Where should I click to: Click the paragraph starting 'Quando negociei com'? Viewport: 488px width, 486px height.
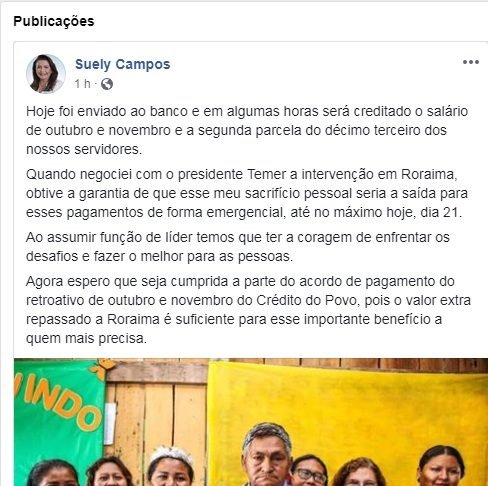(247, 193)
